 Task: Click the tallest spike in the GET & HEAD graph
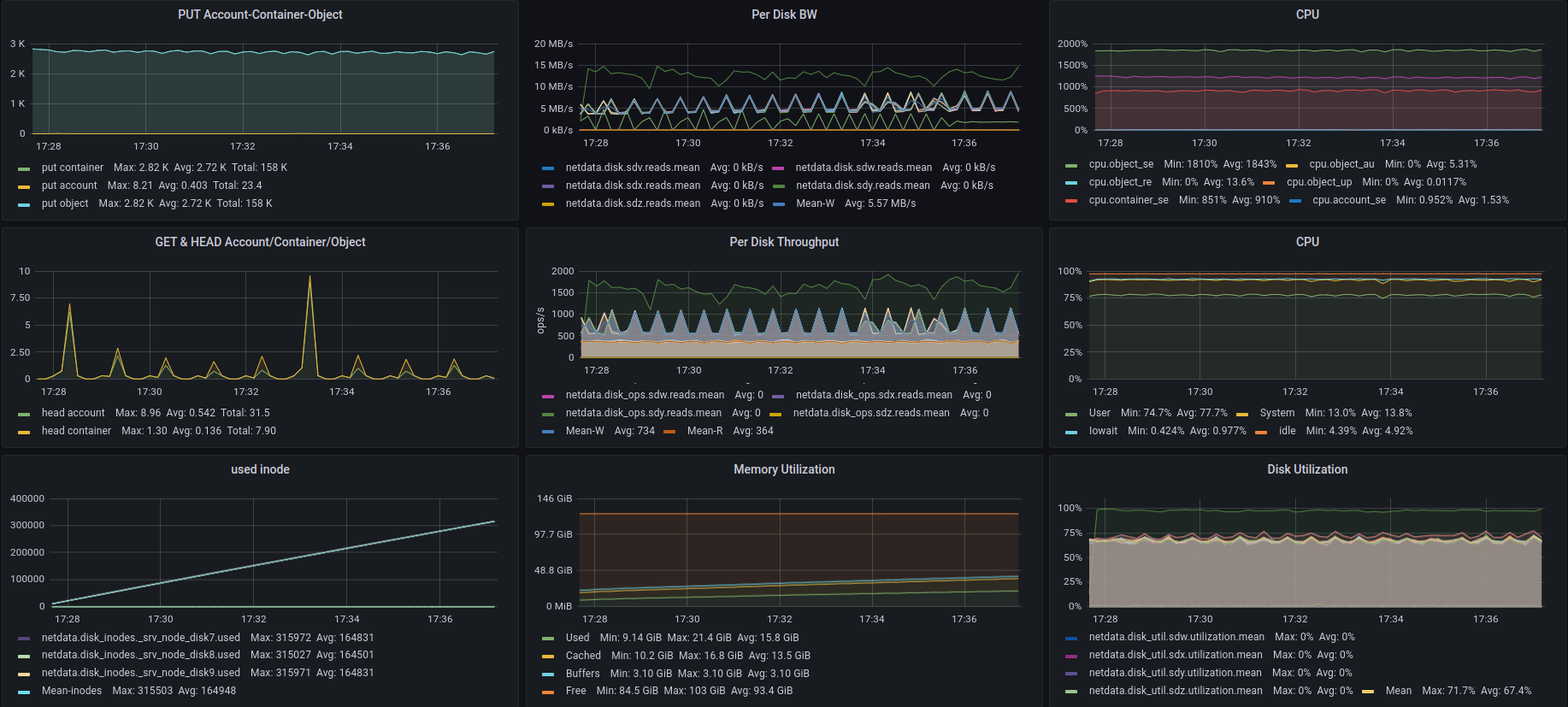(x=309, y=276)
